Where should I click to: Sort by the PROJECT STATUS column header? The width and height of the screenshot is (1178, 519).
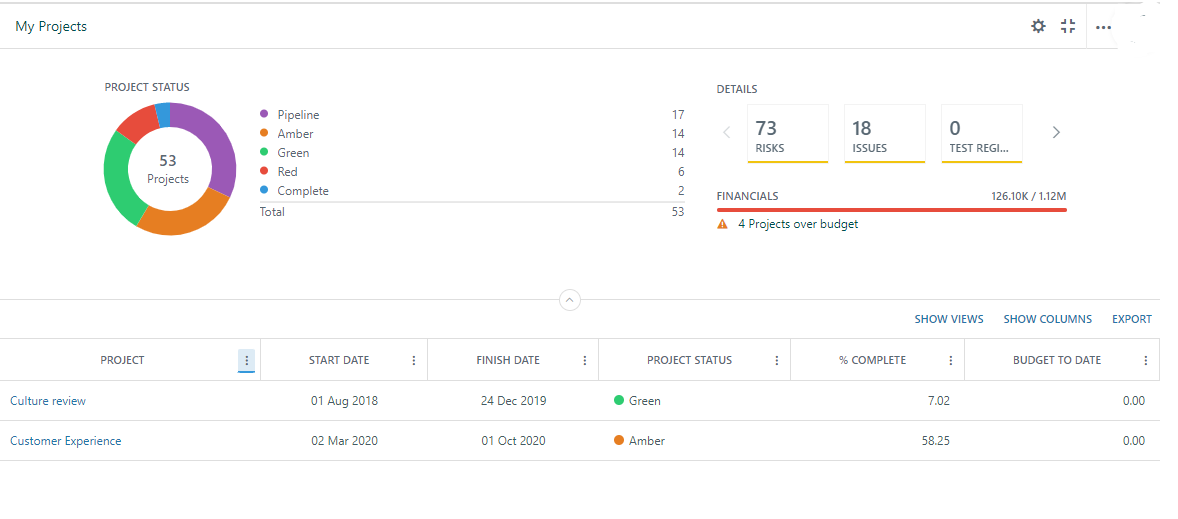pos(690,361)
